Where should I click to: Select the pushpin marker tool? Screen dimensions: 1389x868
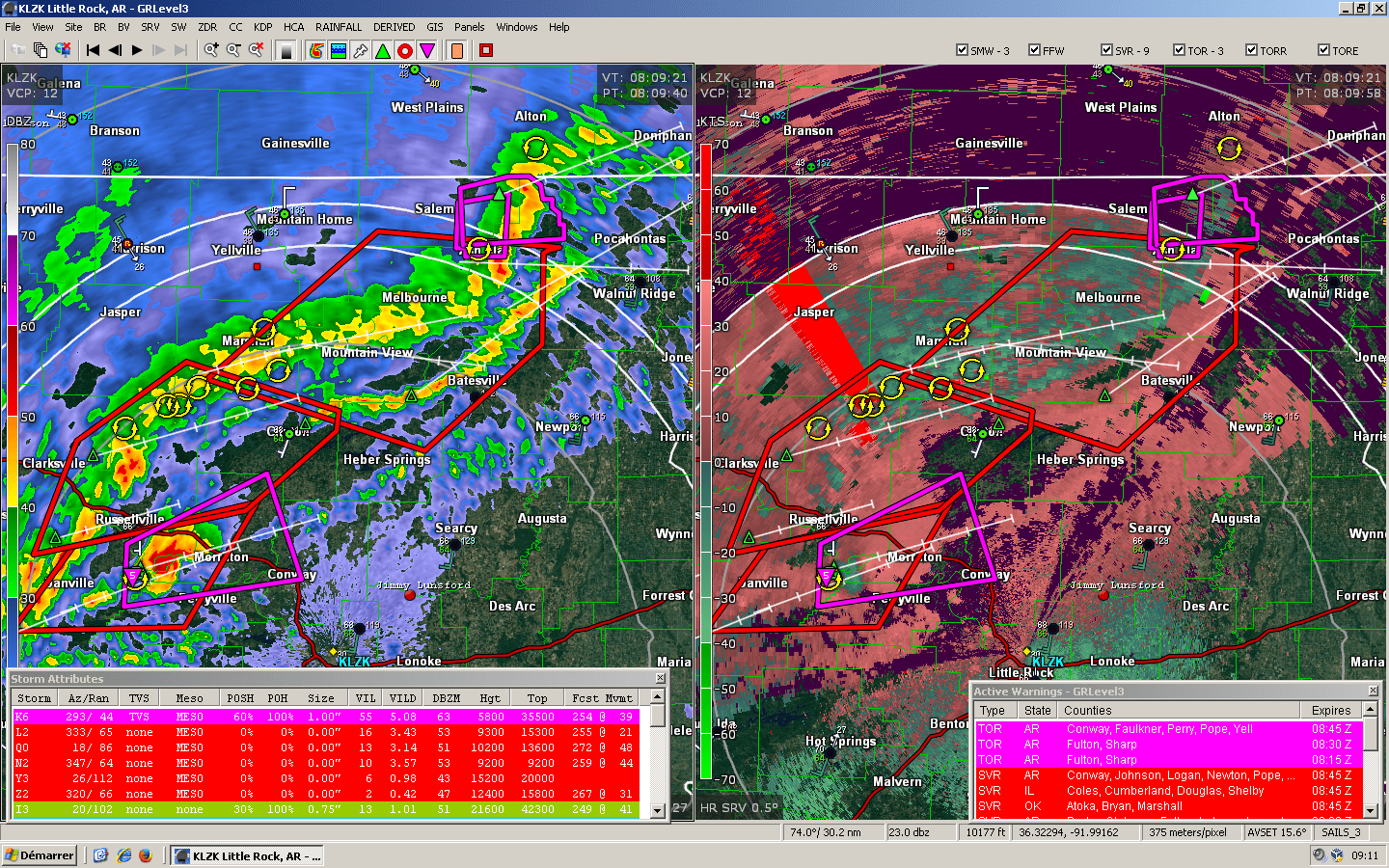361,50
